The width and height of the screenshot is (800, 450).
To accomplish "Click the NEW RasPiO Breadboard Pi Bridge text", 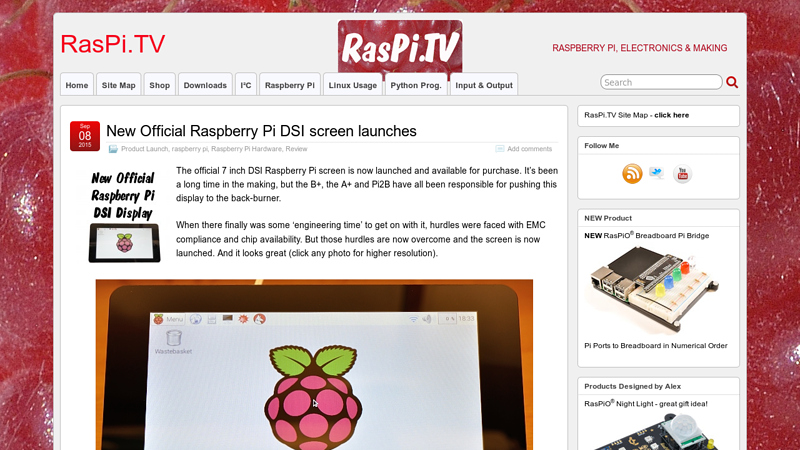I will point(646,235).
